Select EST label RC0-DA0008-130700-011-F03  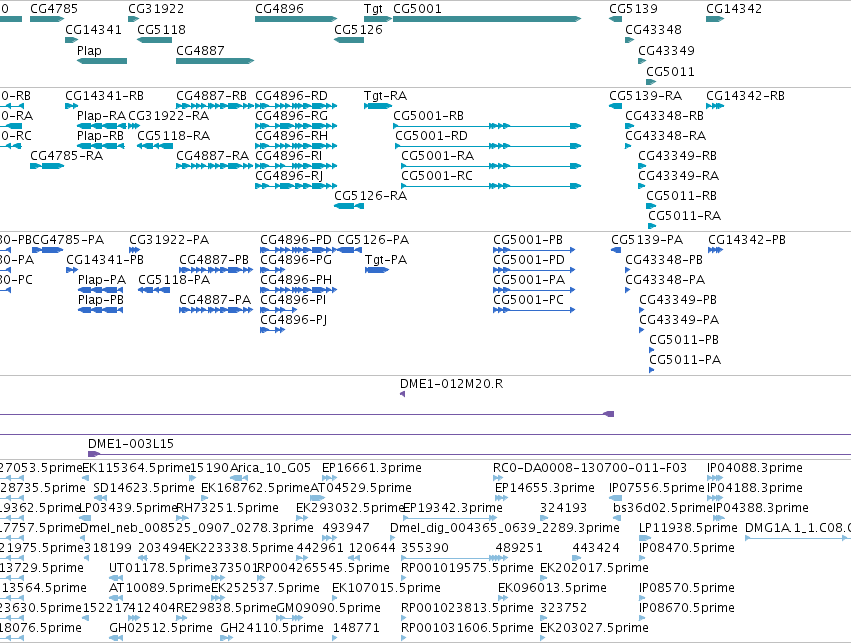590,468
